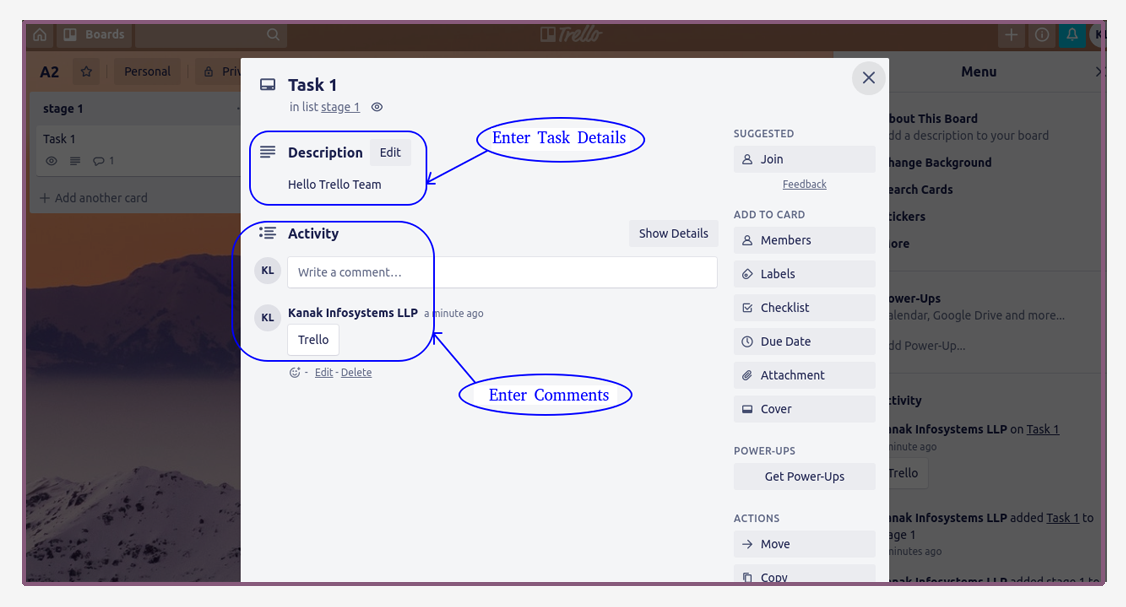The height and width of the screenshot is (607, 1126).
Task: Click Stickers in board menu
Action: coord(907,217)
